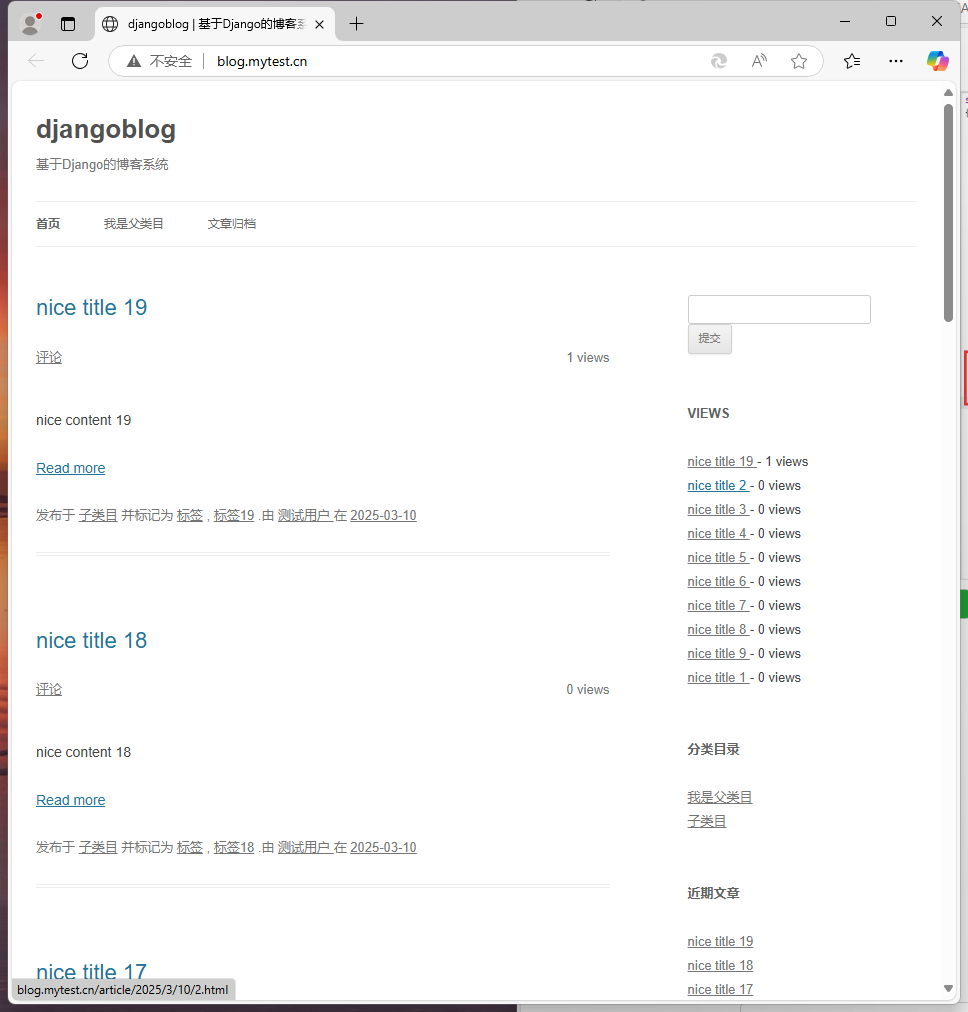
Task: Click the djangoblog site title
Action: (106, 129)
